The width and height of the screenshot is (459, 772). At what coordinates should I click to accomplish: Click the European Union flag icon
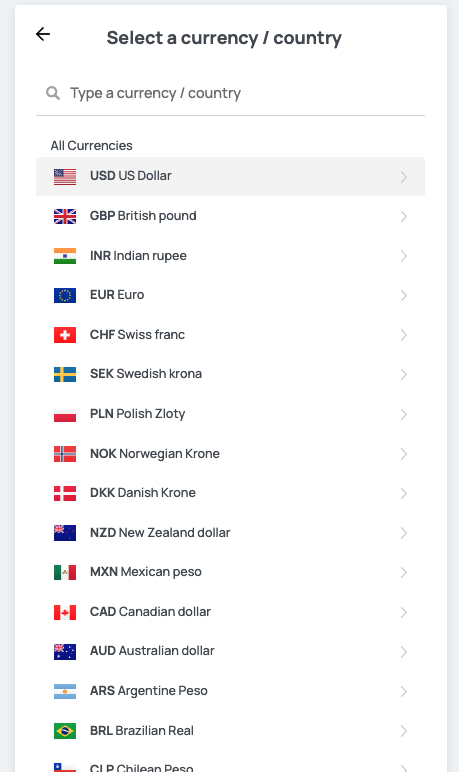pyautogui.click(x=65, y=295)
